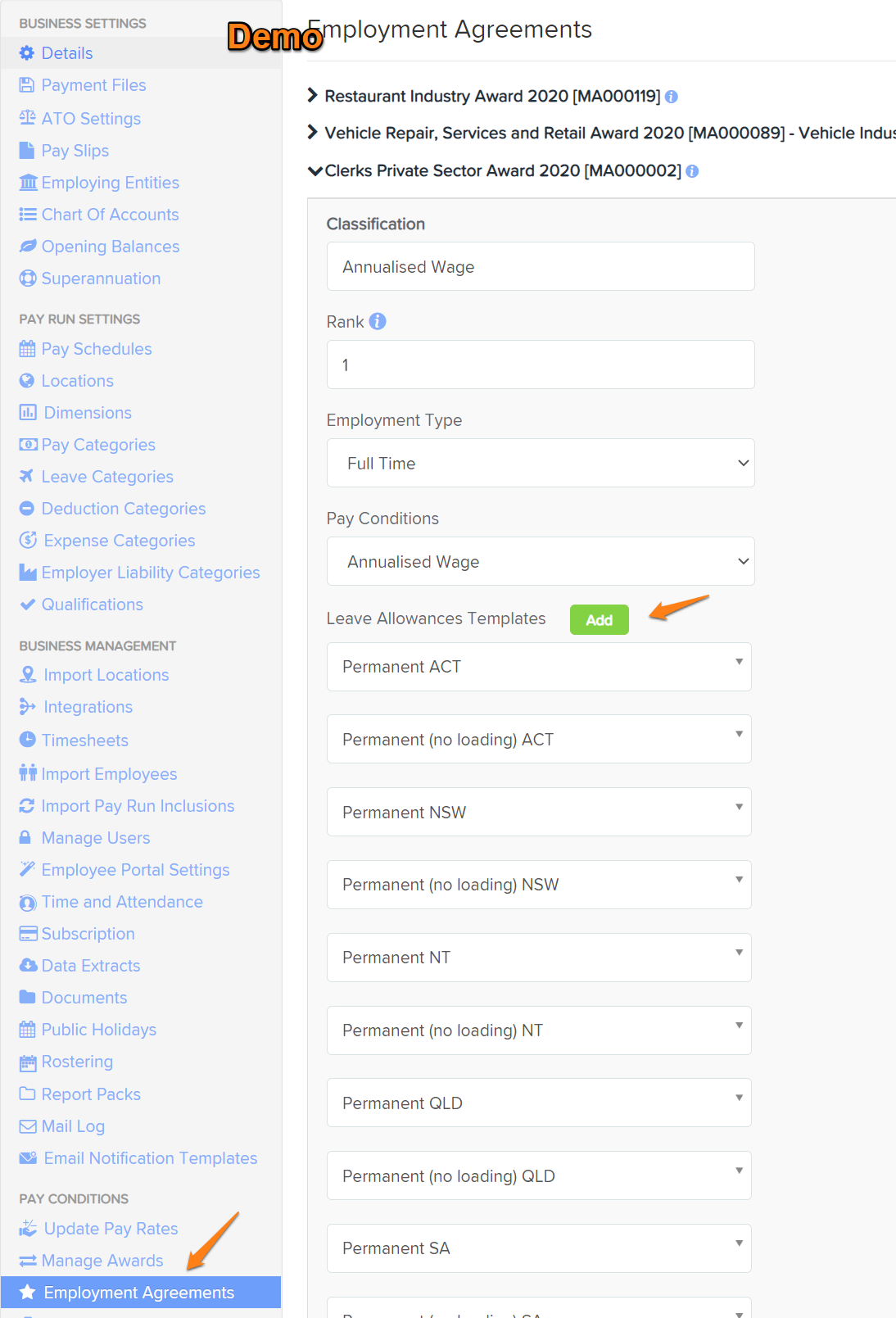The image size is (896, 1318).
Task: Click the Rank input field
Action: pyautogui.click(x=541, y=365)
